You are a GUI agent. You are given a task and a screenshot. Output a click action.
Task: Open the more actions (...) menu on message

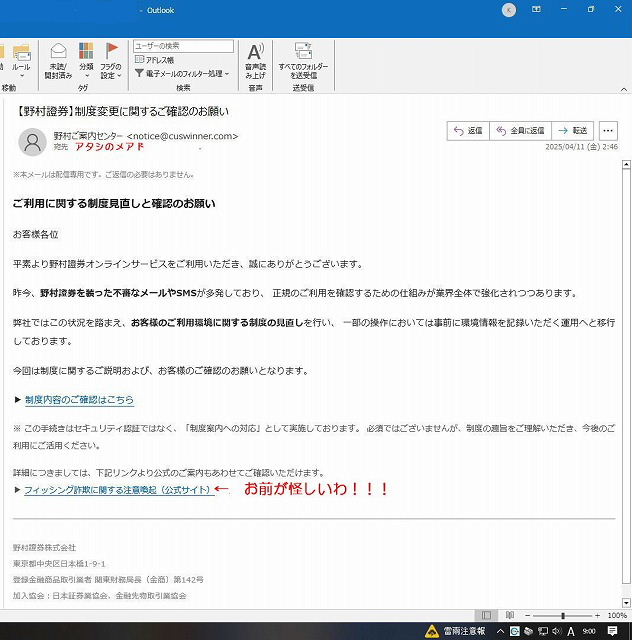coord(608,131)
